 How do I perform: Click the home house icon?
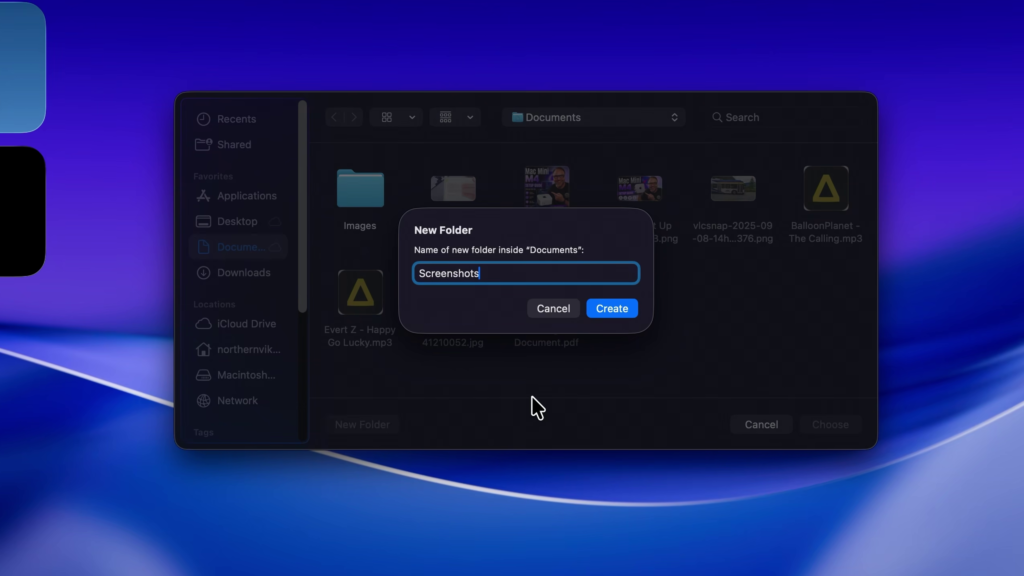pyautogui.click(x=204, y=349)
